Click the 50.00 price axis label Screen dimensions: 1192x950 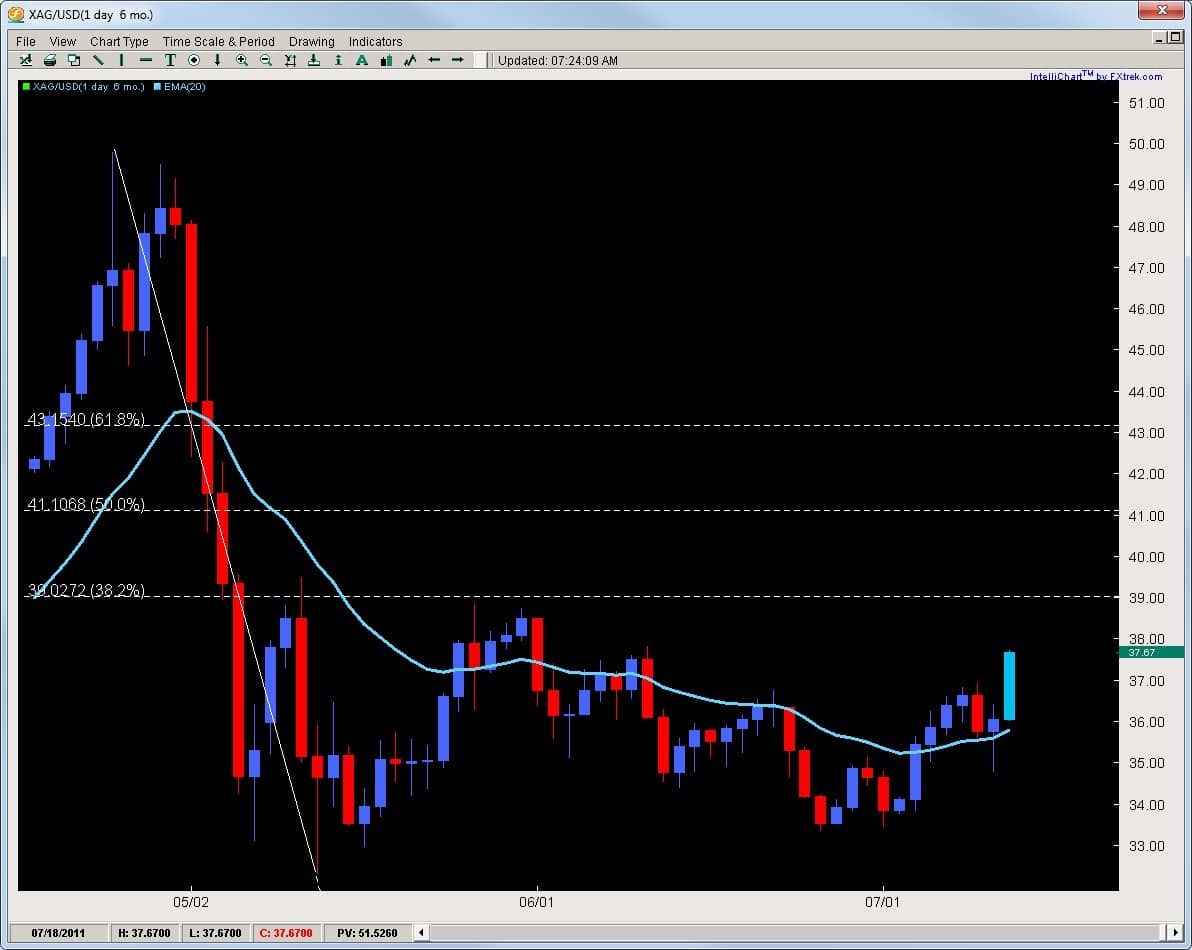pos(1146,144)
